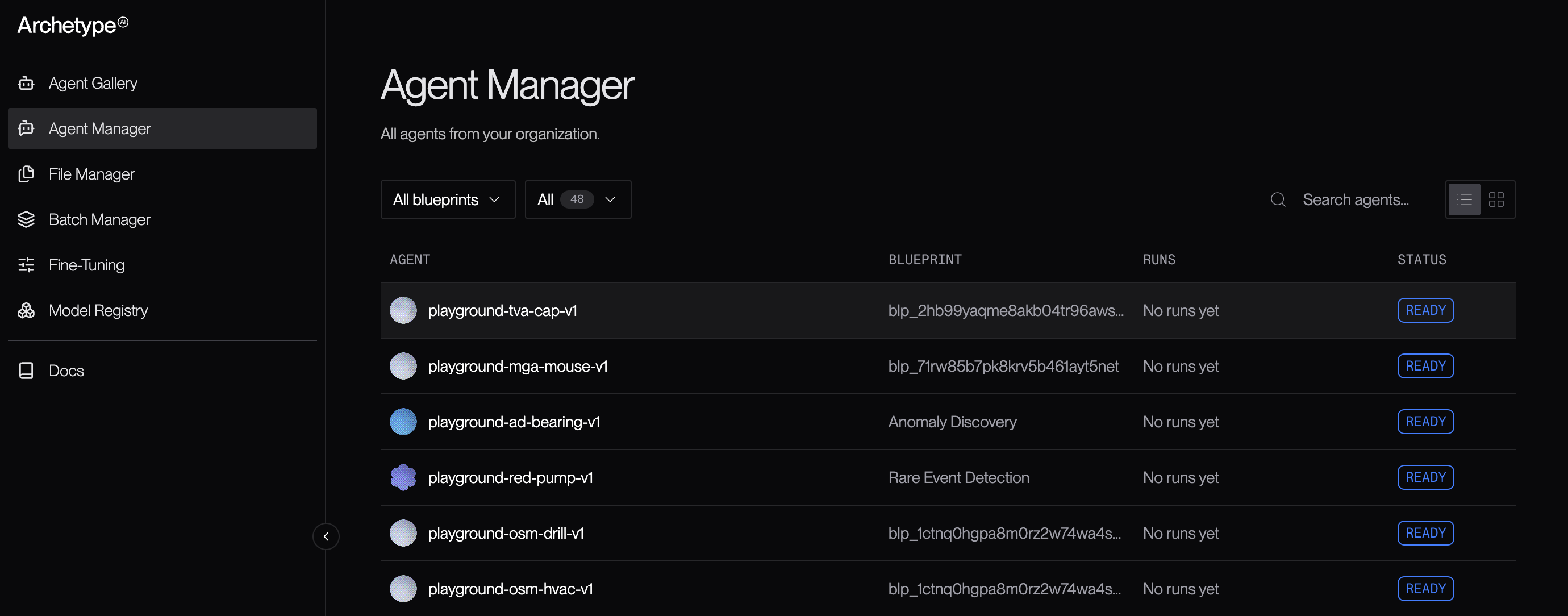Viewport: 1568px width, 616px height.
Task: Select Agent Manager in the sidebar
Action: coord(162,128)
